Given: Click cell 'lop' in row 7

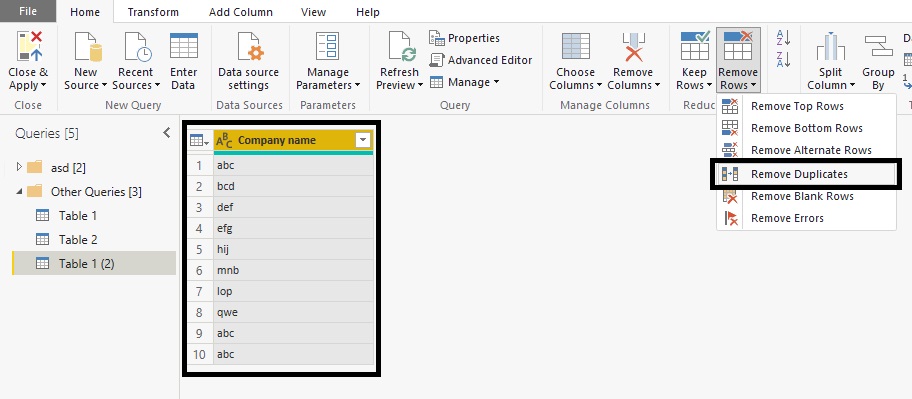Looking at the screenshot, I should 293,291.
